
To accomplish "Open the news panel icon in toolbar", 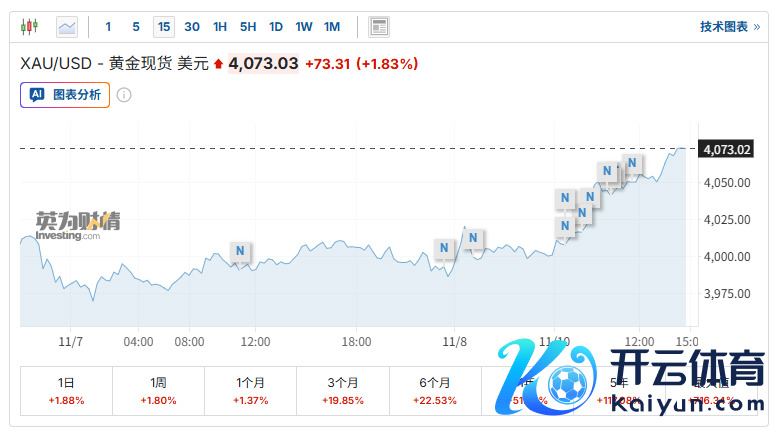I will (x=379, y=26).
